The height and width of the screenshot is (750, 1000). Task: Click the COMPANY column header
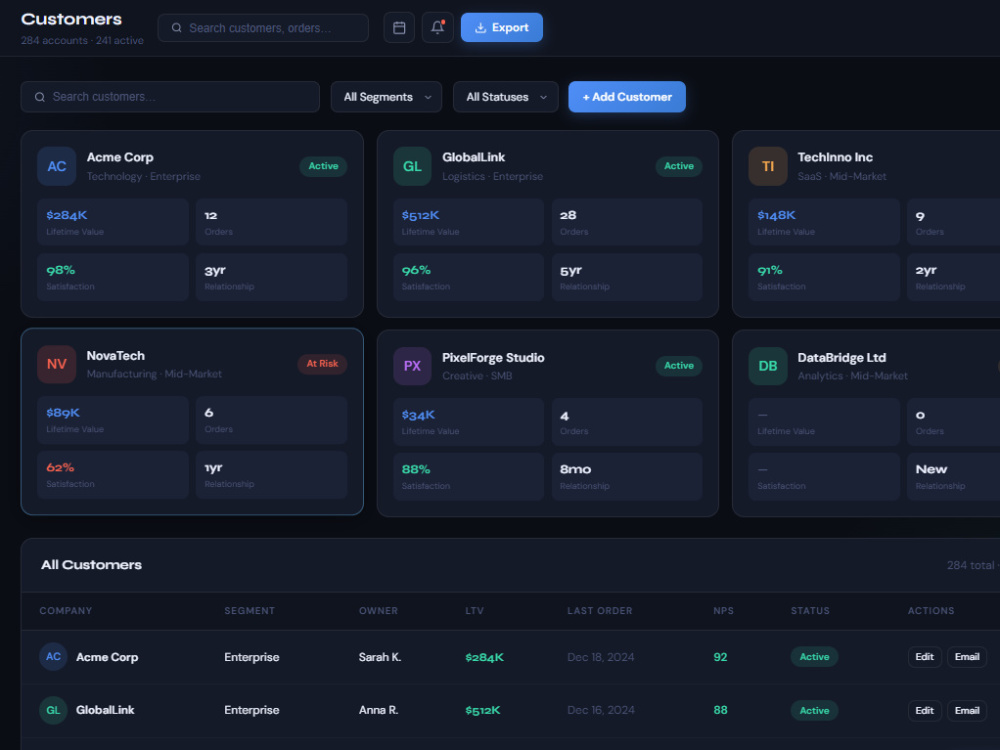click(x=66, y=611)
